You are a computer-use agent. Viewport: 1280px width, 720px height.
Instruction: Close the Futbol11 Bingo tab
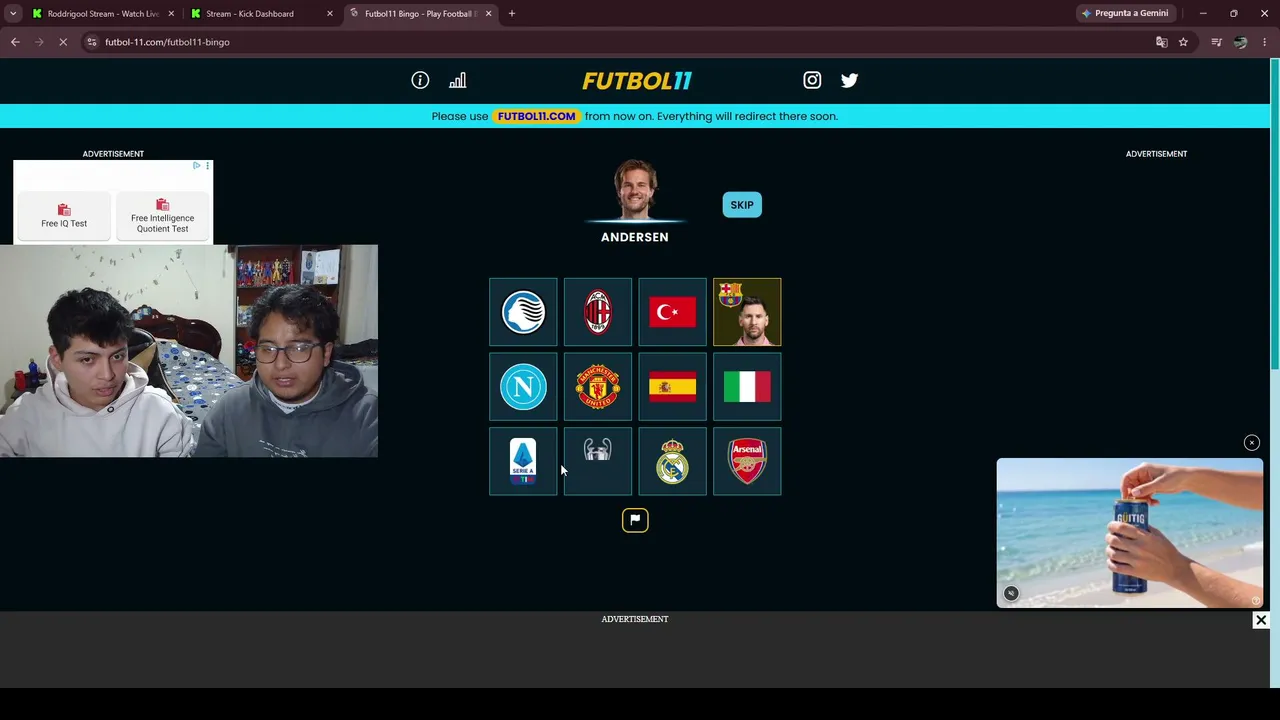(x=488, y=14)
